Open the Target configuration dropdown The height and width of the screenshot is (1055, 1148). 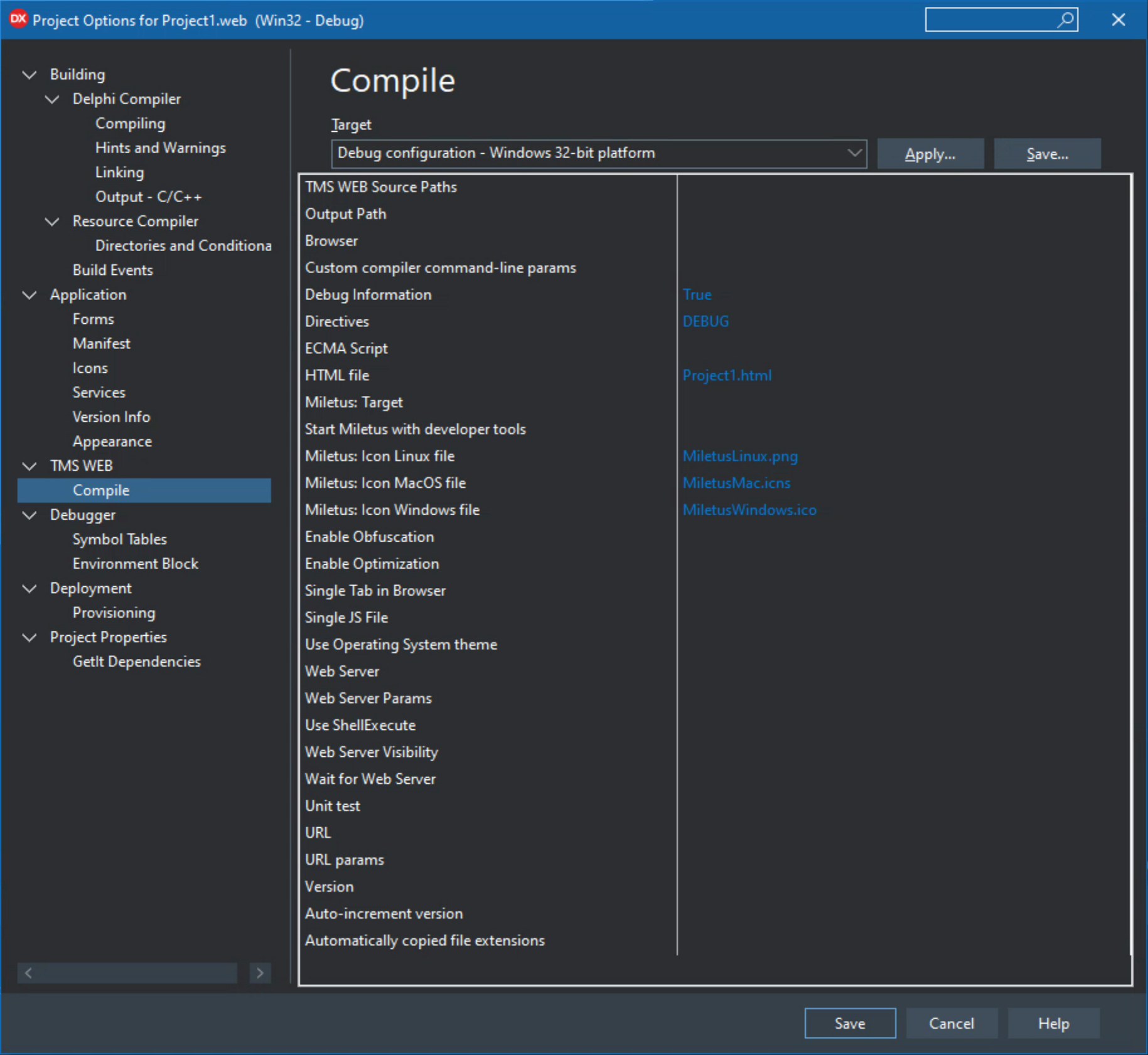[599, 154]
